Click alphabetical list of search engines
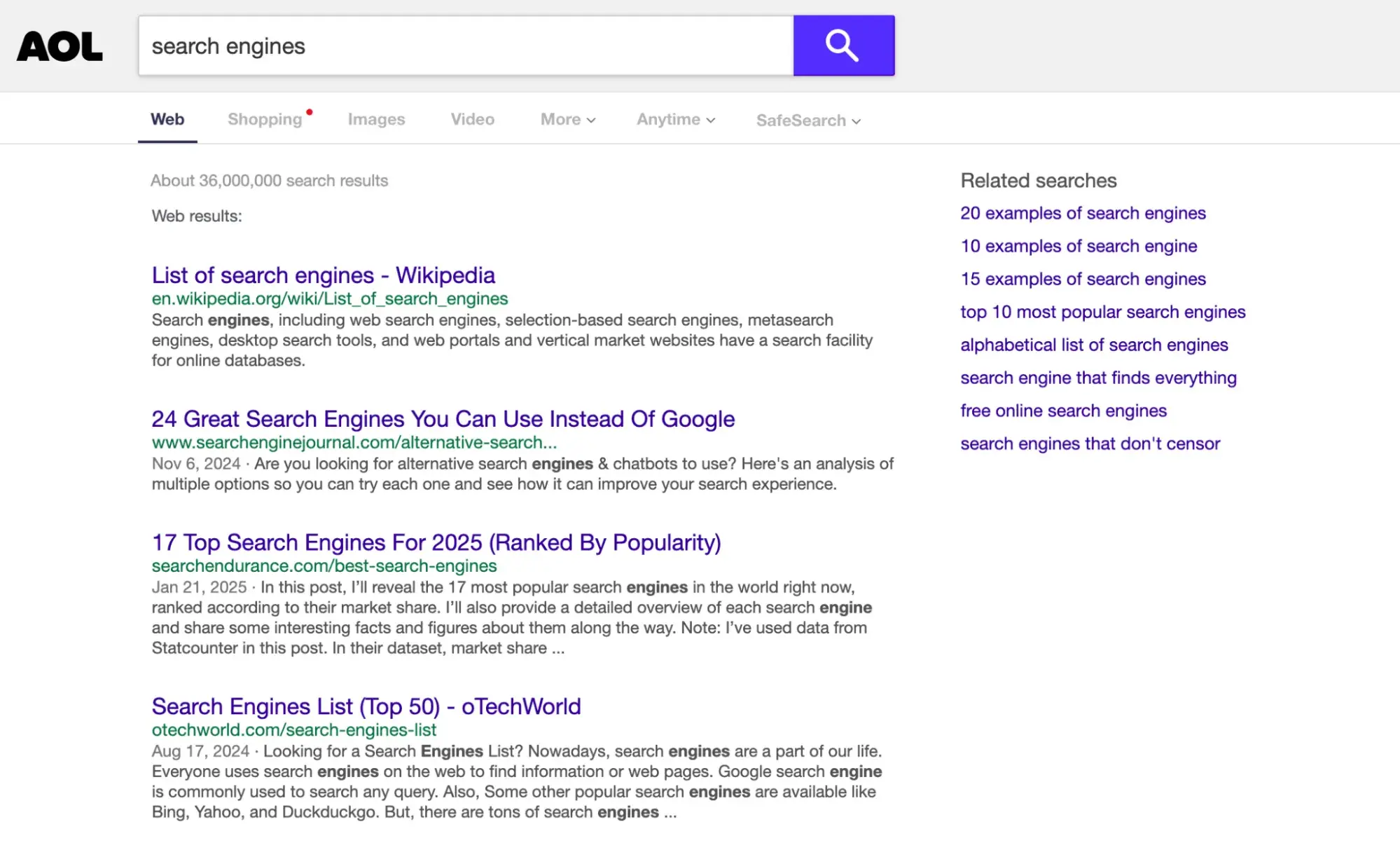The width and height of the screenshot is (1400, 857). 1094,345
